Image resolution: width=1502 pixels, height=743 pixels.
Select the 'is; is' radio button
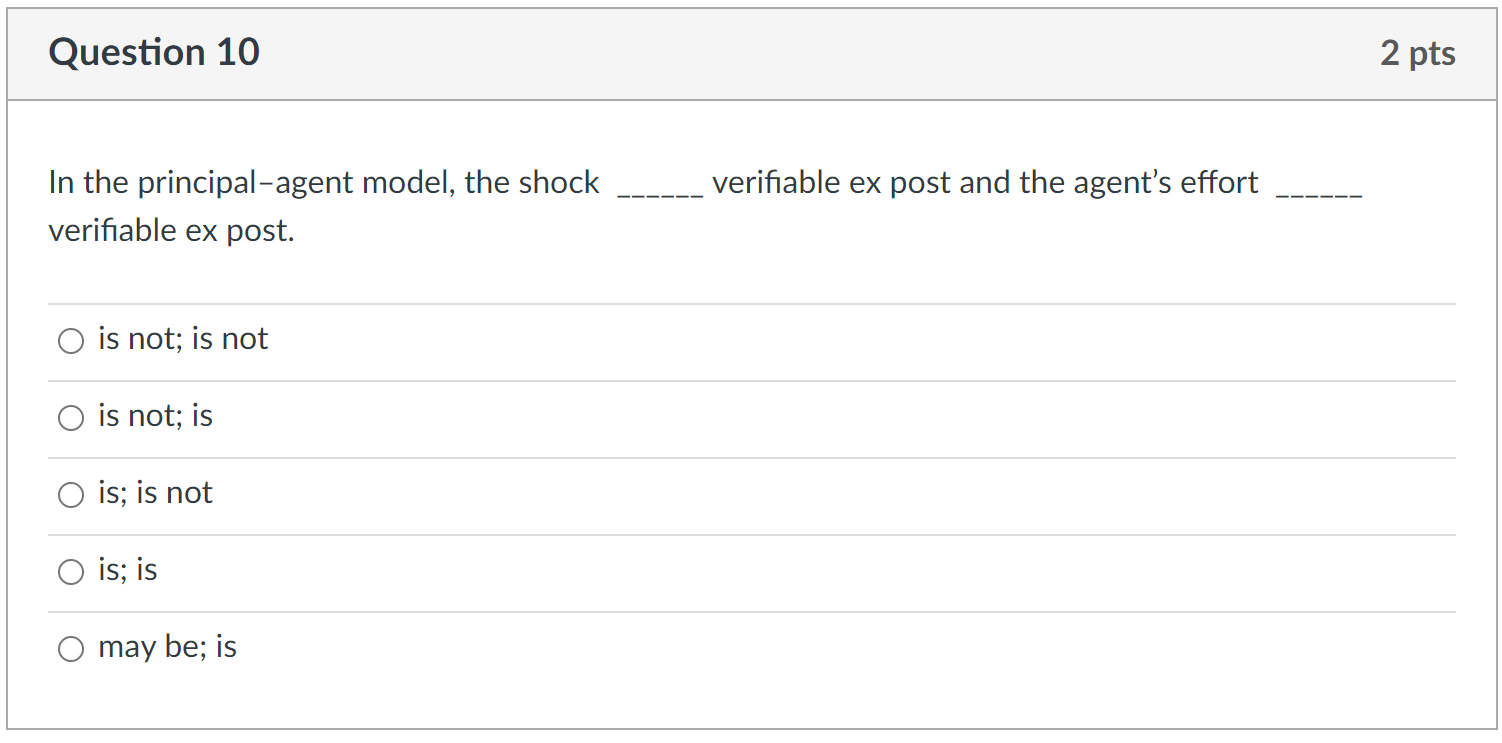[71, 571]
